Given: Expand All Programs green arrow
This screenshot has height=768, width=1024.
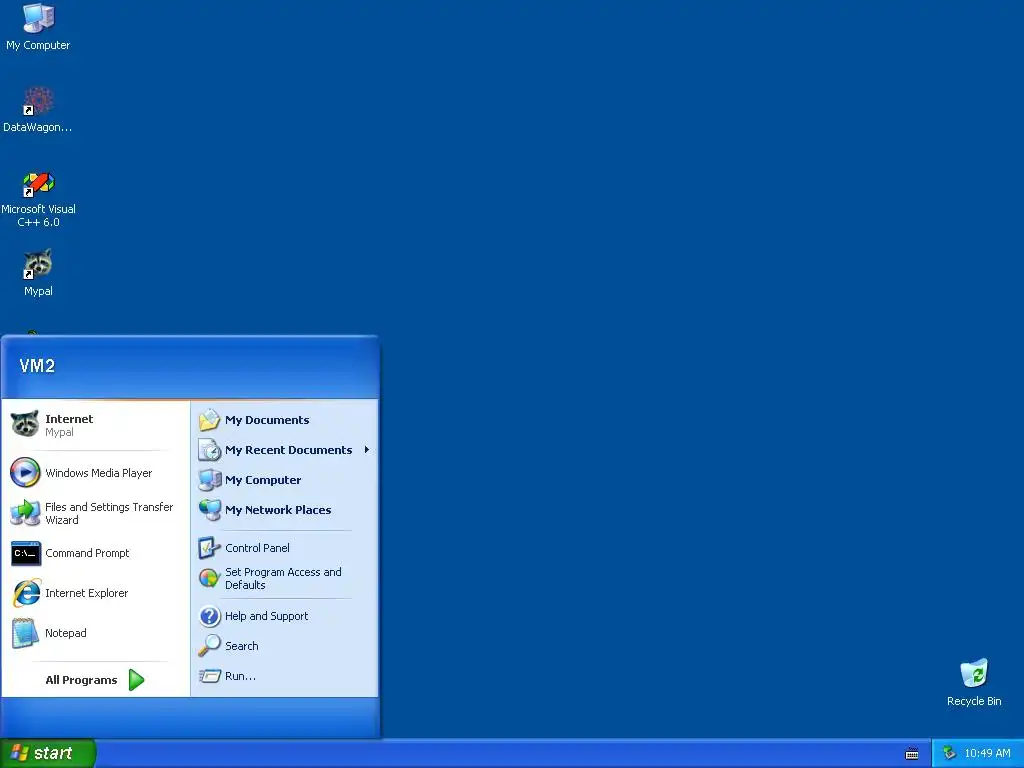Looking at the screenshot, I should (136, 680).
